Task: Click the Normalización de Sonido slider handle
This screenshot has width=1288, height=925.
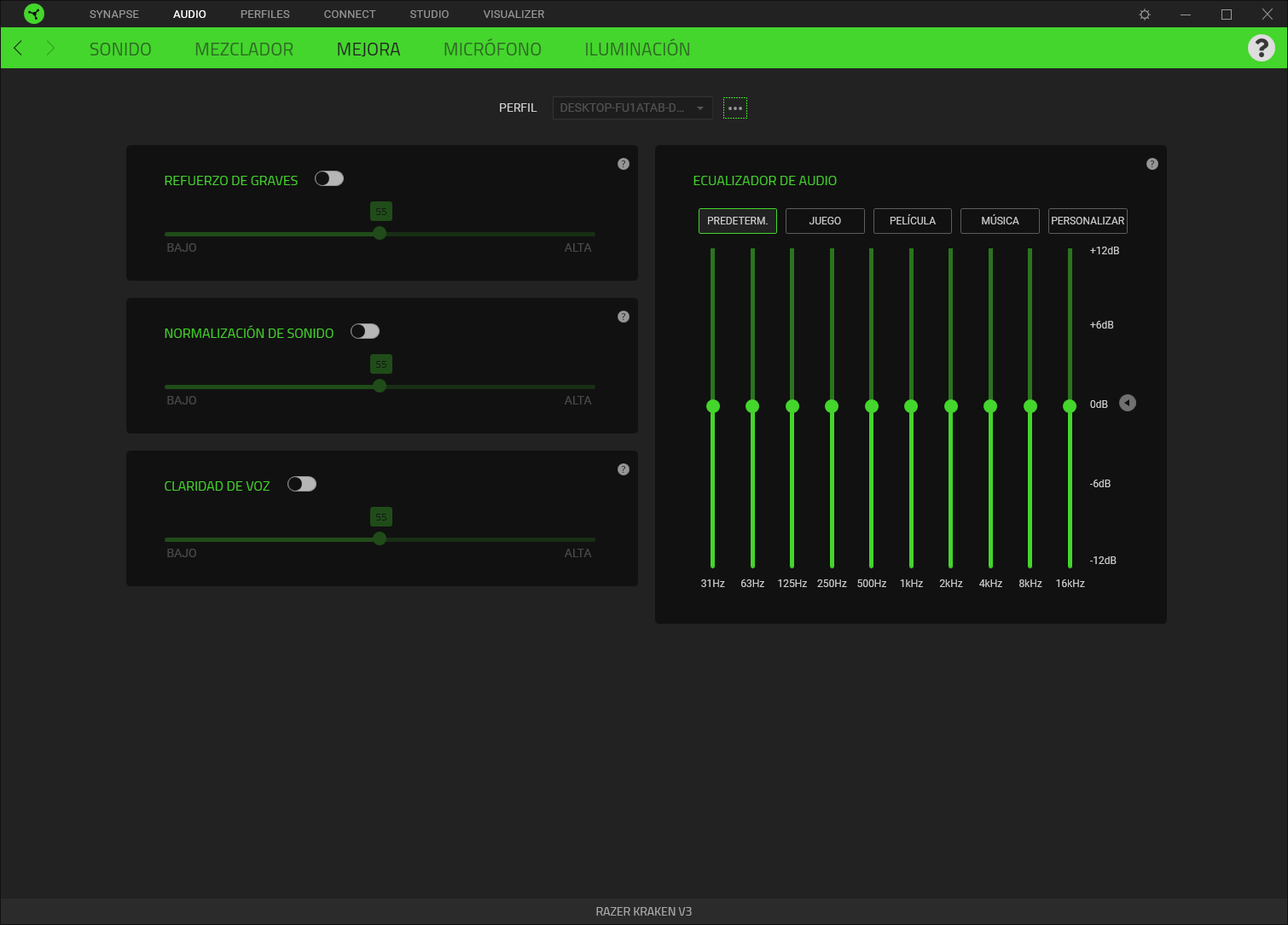Action: 380,386
